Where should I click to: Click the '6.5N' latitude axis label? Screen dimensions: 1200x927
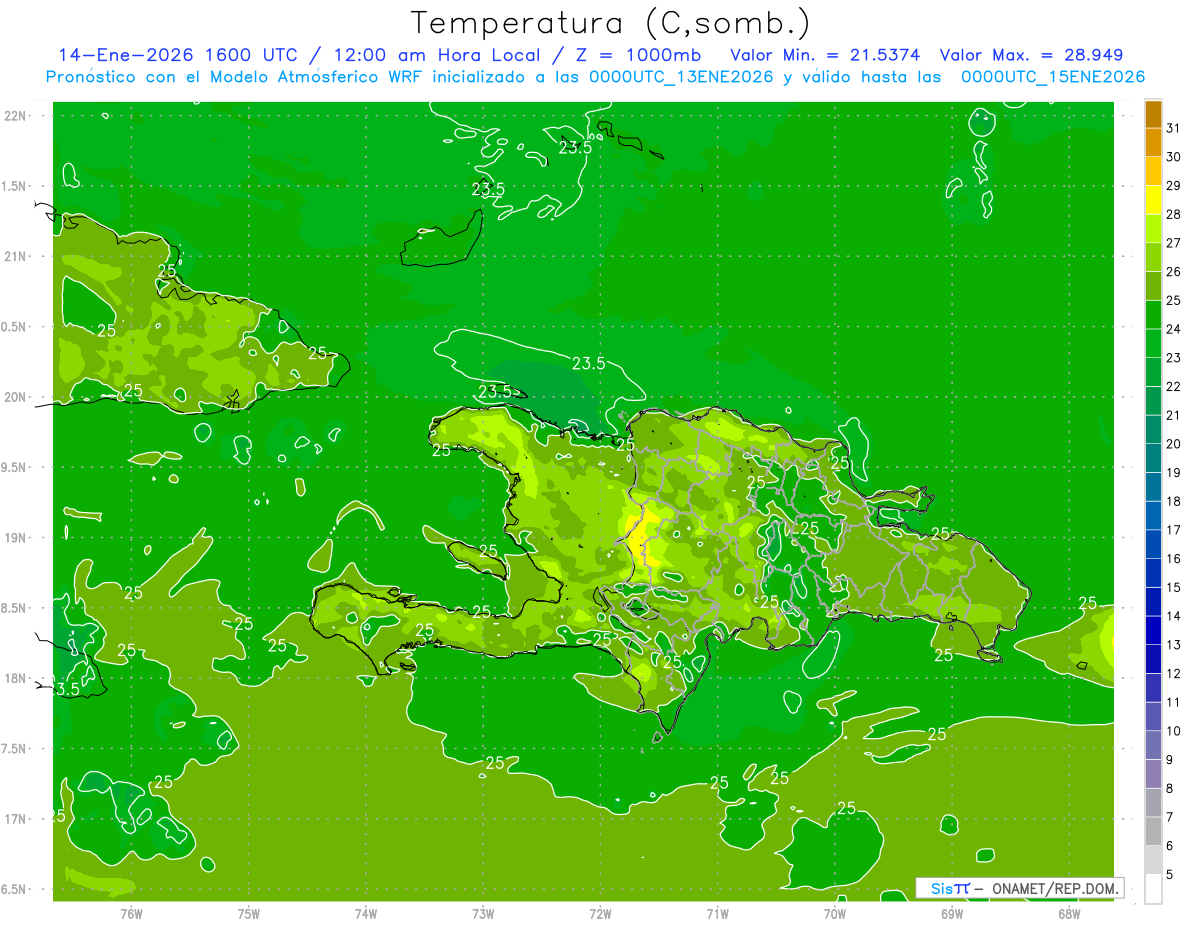pos(15,889)
